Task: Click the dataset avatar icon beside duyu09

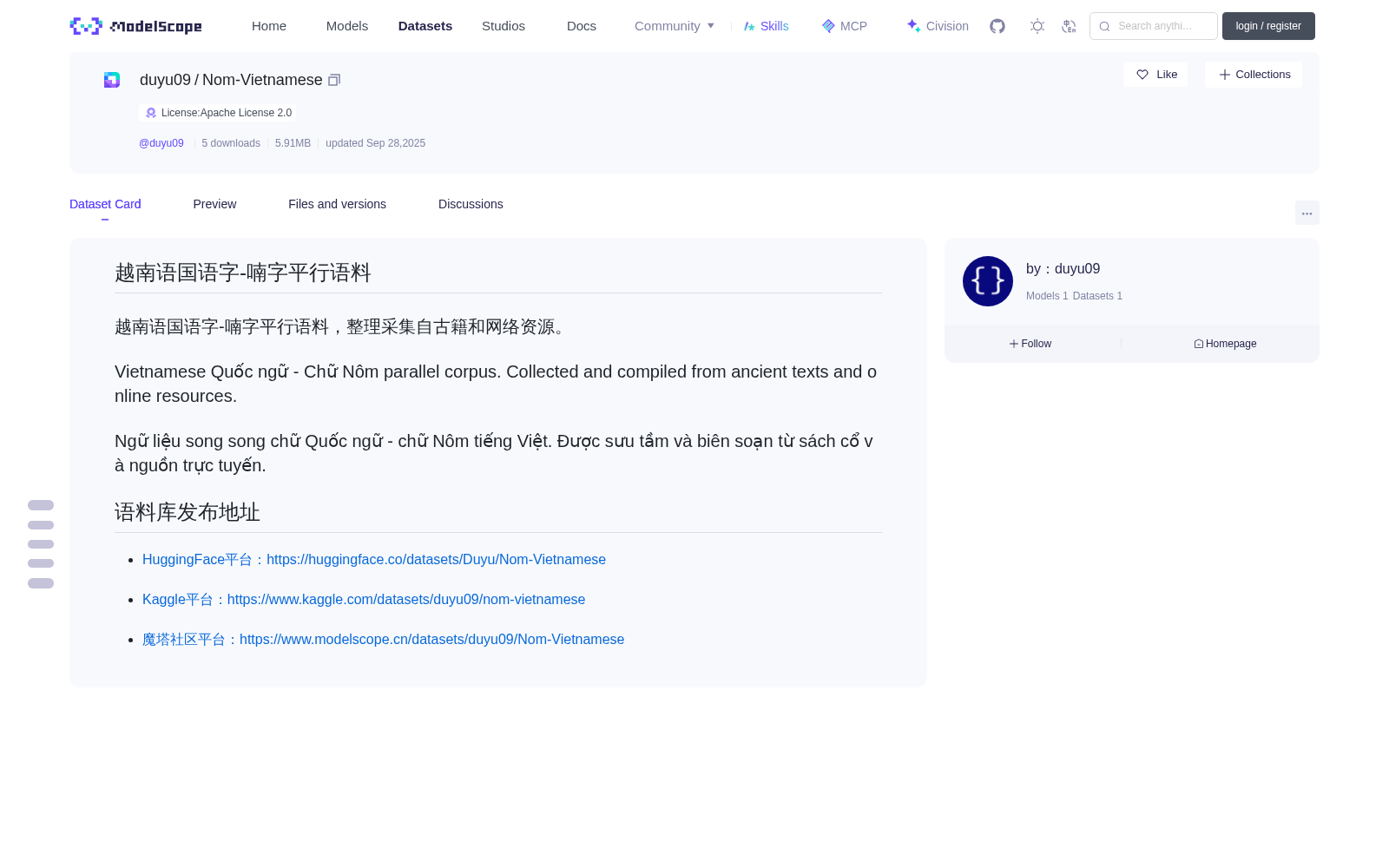Action: [112, 80]
